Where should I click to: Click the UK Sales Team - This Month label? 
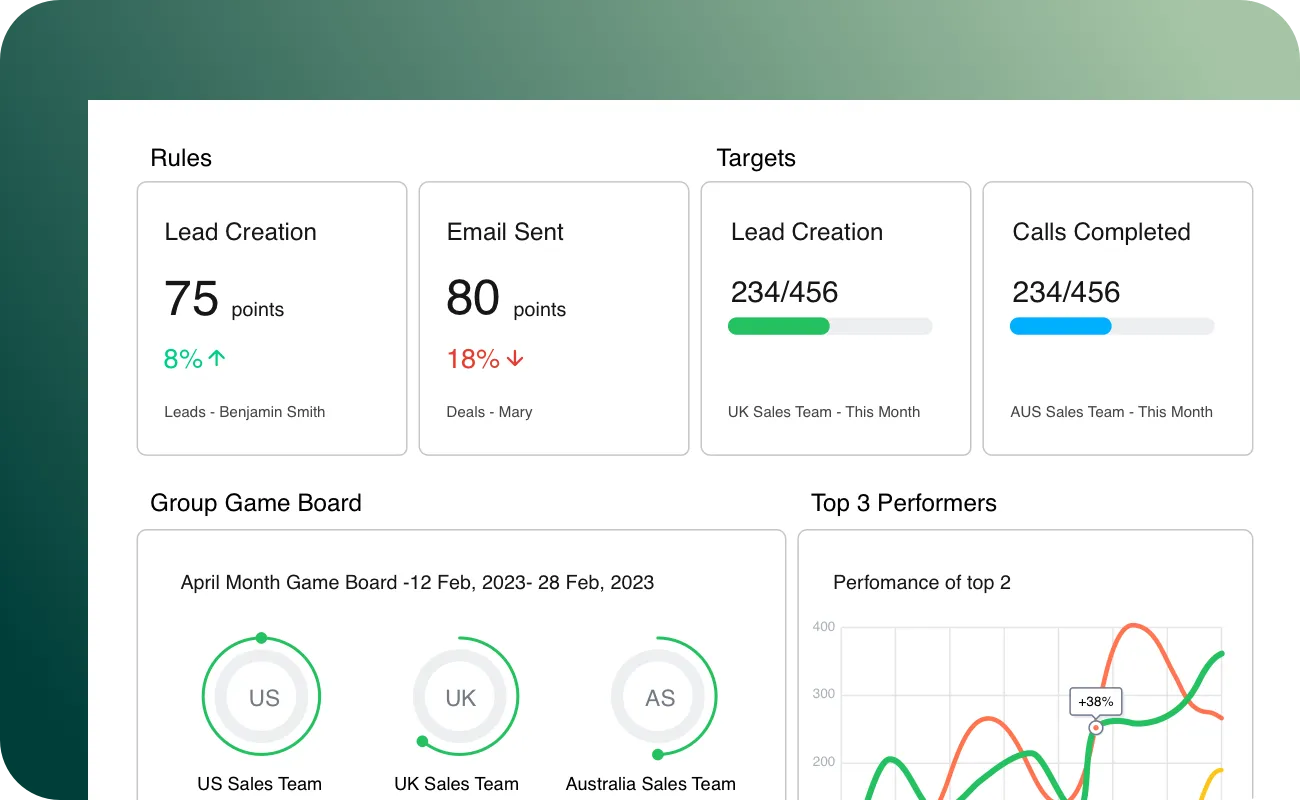pyautogui.click(x=824, y=411)
